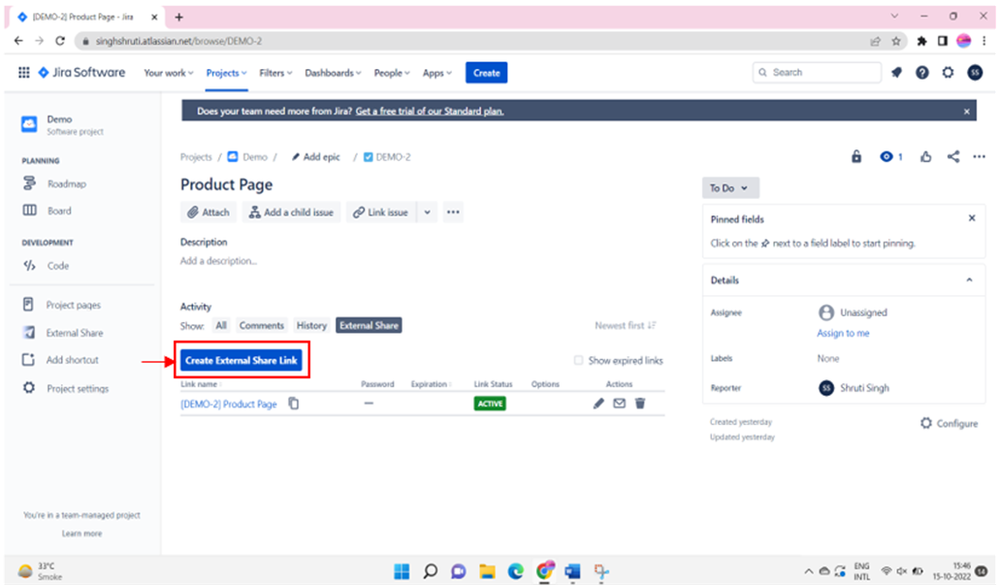Open the SS profile avatar menu
This screenshot has width=998, height=587.
(974, 73)
